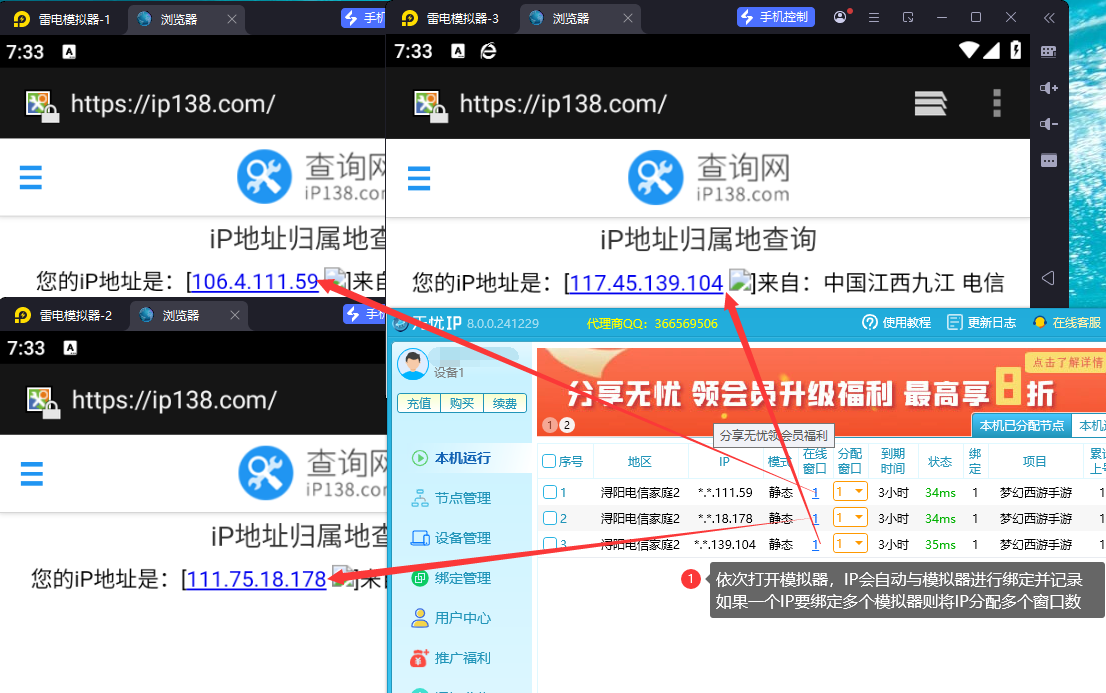This screenshot has width=1106, height=693.
Task: Click the https://ip138.com/ address bar in emulator-3
Action: 563,104
